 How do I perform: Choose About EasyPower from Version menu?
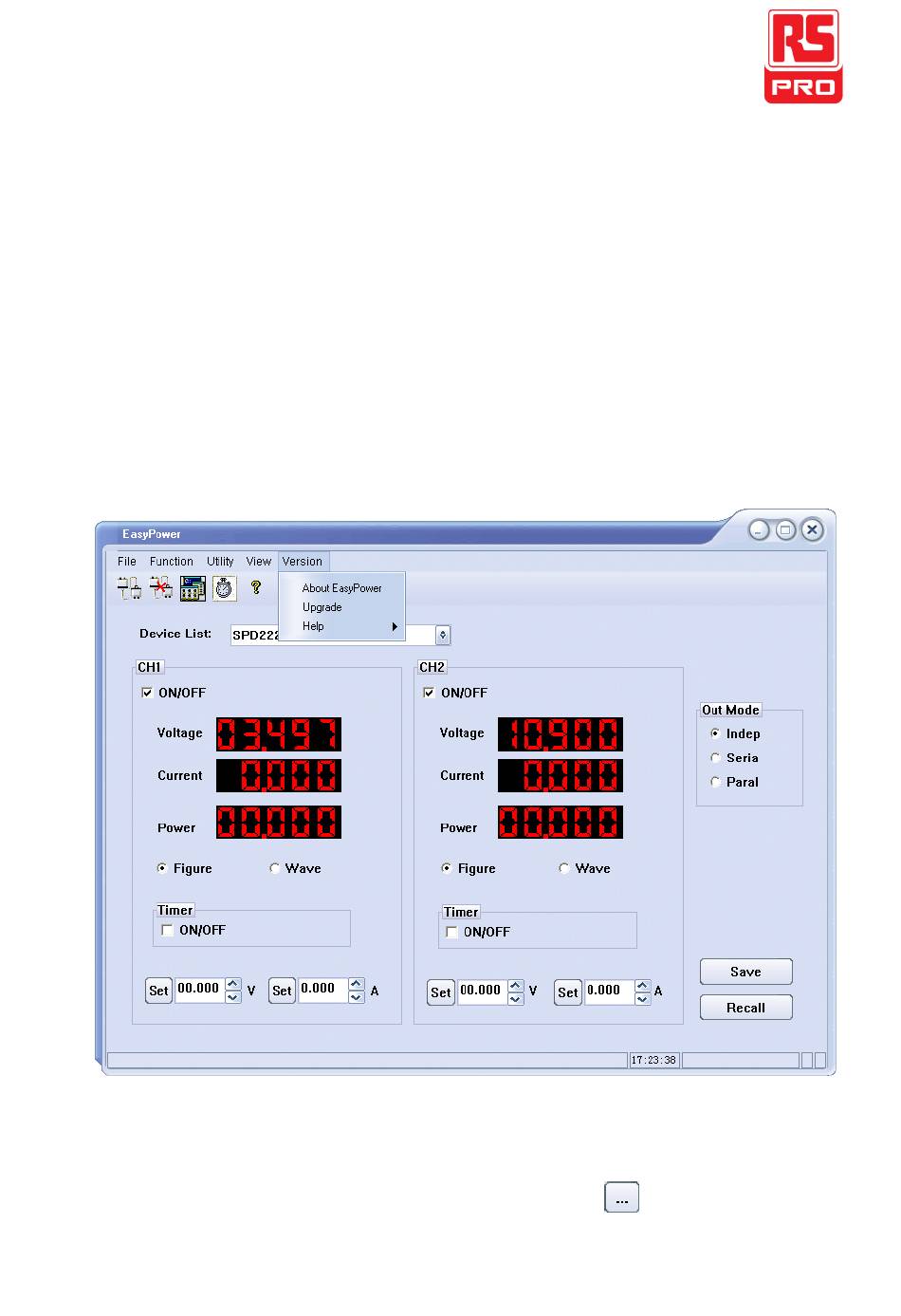pyautogui.click(x=341, y=588)
